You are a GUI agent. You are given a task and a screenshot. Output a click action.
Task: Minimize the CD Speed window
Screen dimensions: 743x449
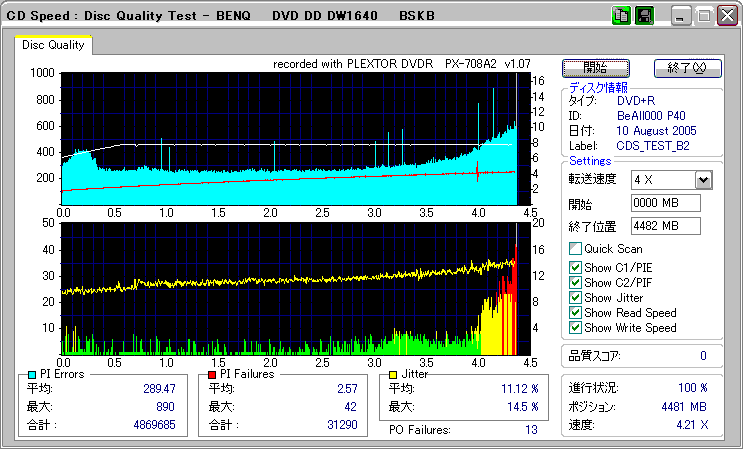pos(682,16)
